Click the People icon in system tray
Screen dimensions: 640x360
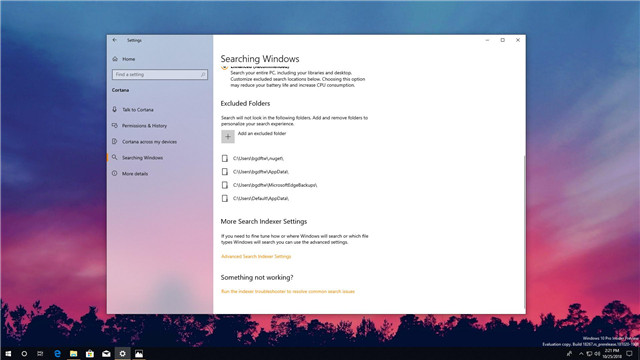click(569, 353)
